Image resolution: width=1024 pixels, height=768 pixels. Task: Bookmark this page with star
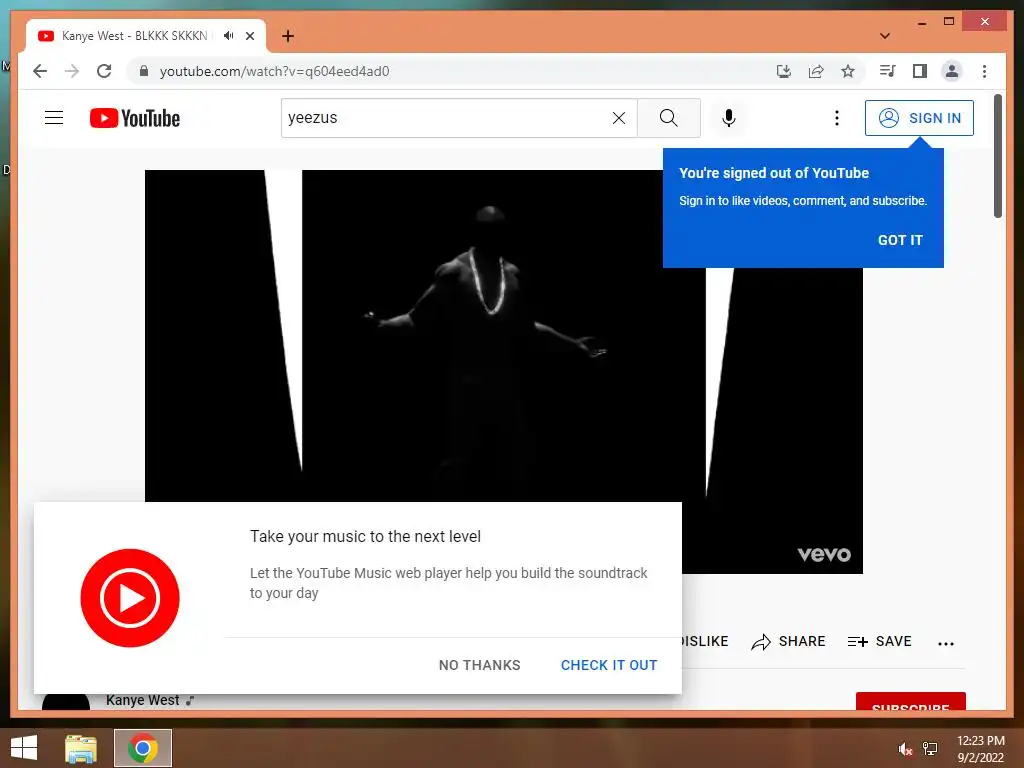(x=848, y=71)
